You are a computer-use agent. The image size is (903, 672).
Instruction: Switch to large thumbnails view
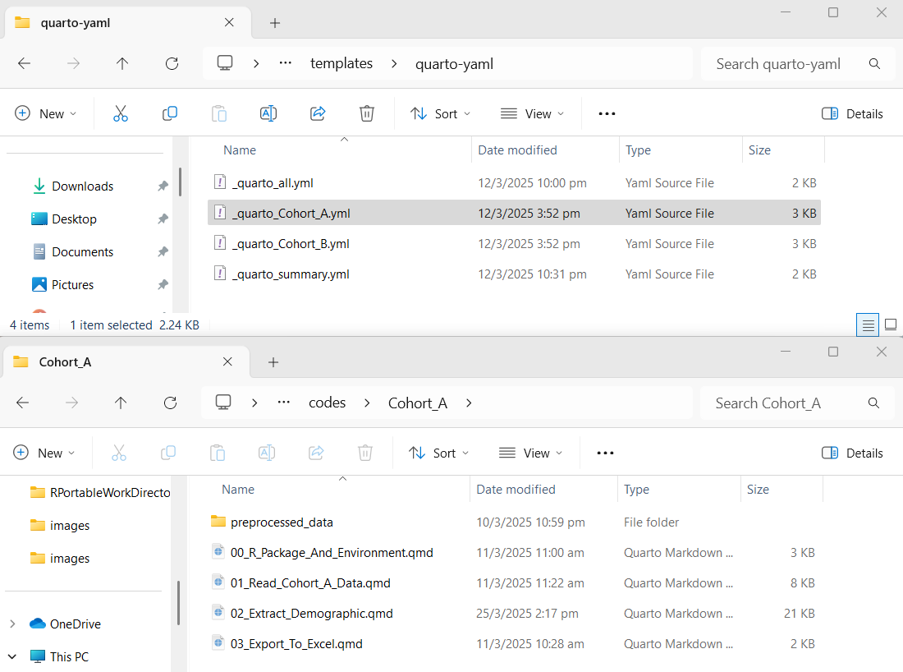coord(890,324)
